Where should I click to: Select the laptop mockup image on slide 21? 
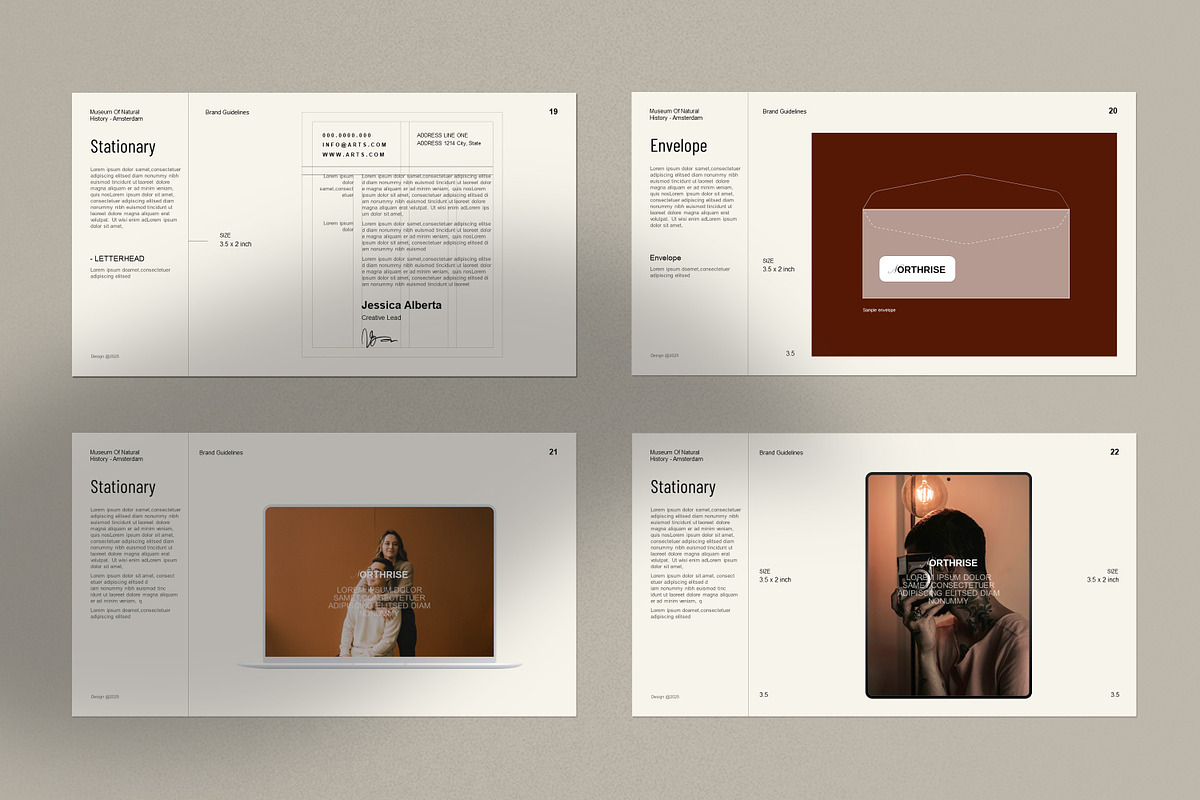[380, 587]
